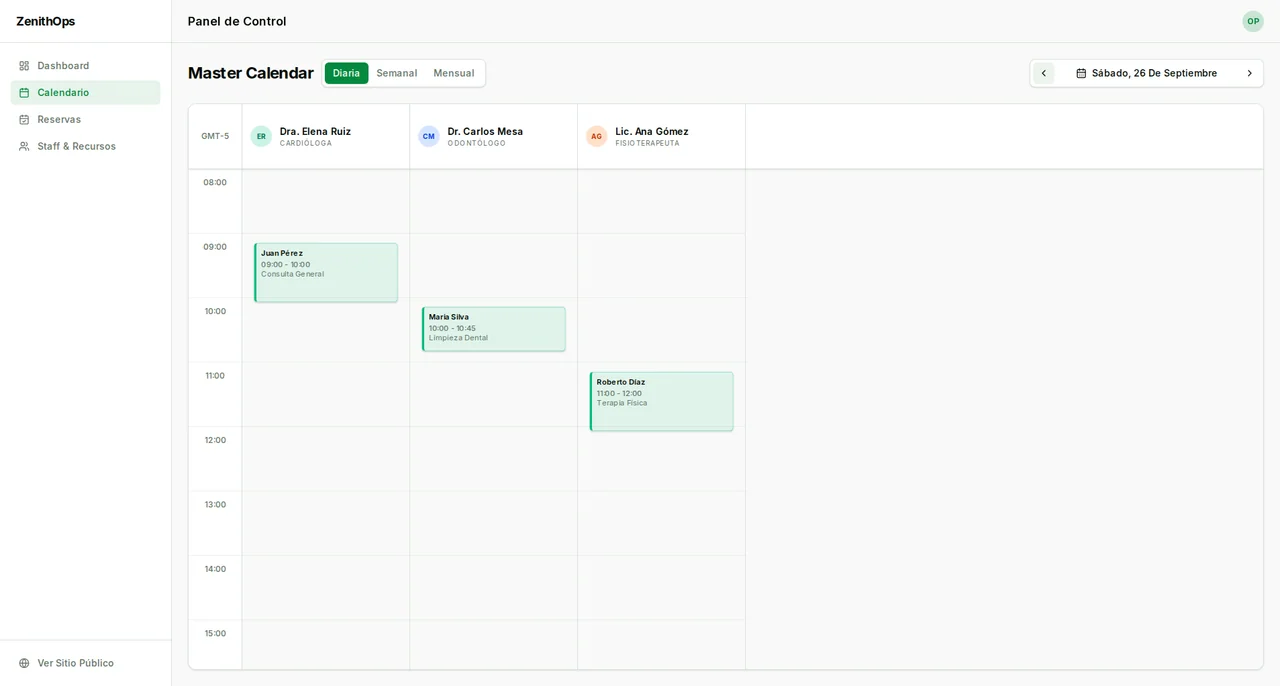Open Dashboard from the sidebar
This screenshot has height=686, width=1280.
85,66
